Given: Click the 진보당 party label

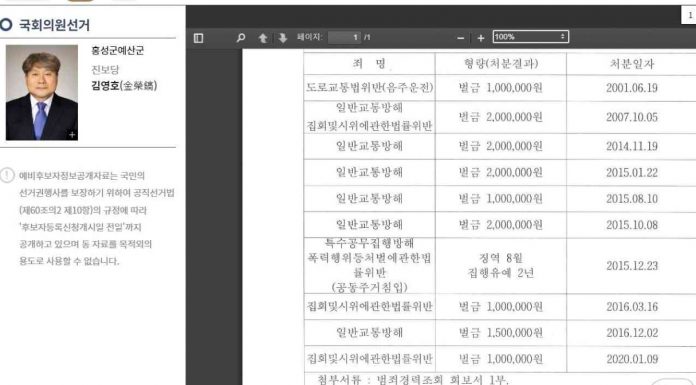Looking at the screenshot, I should point(105,69).
